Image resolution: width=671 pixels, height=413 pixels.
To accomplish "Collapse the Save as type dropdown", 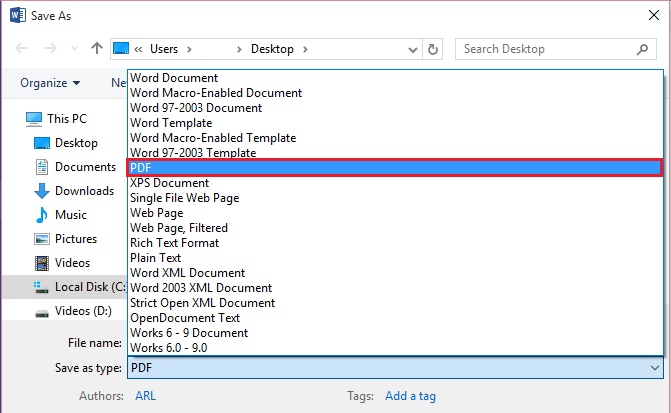I will [655, 368].
